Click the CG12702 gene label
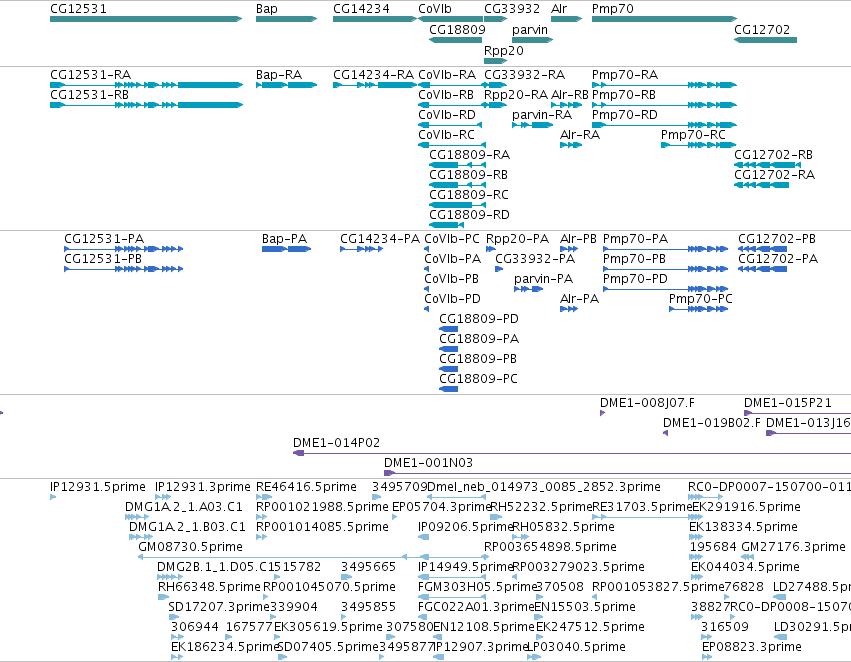The image size is (851, 662). click(x=762, y=29)
